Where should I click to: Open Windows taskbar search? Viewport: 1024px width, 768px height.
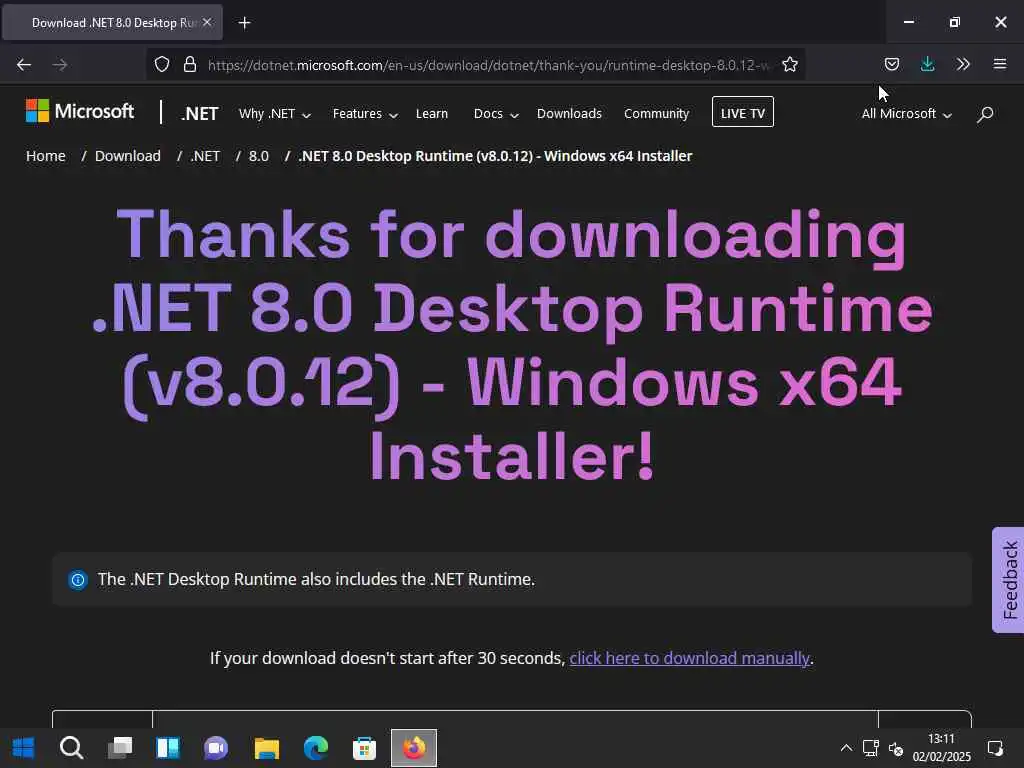pyautogui.click(x=71, y=748)
